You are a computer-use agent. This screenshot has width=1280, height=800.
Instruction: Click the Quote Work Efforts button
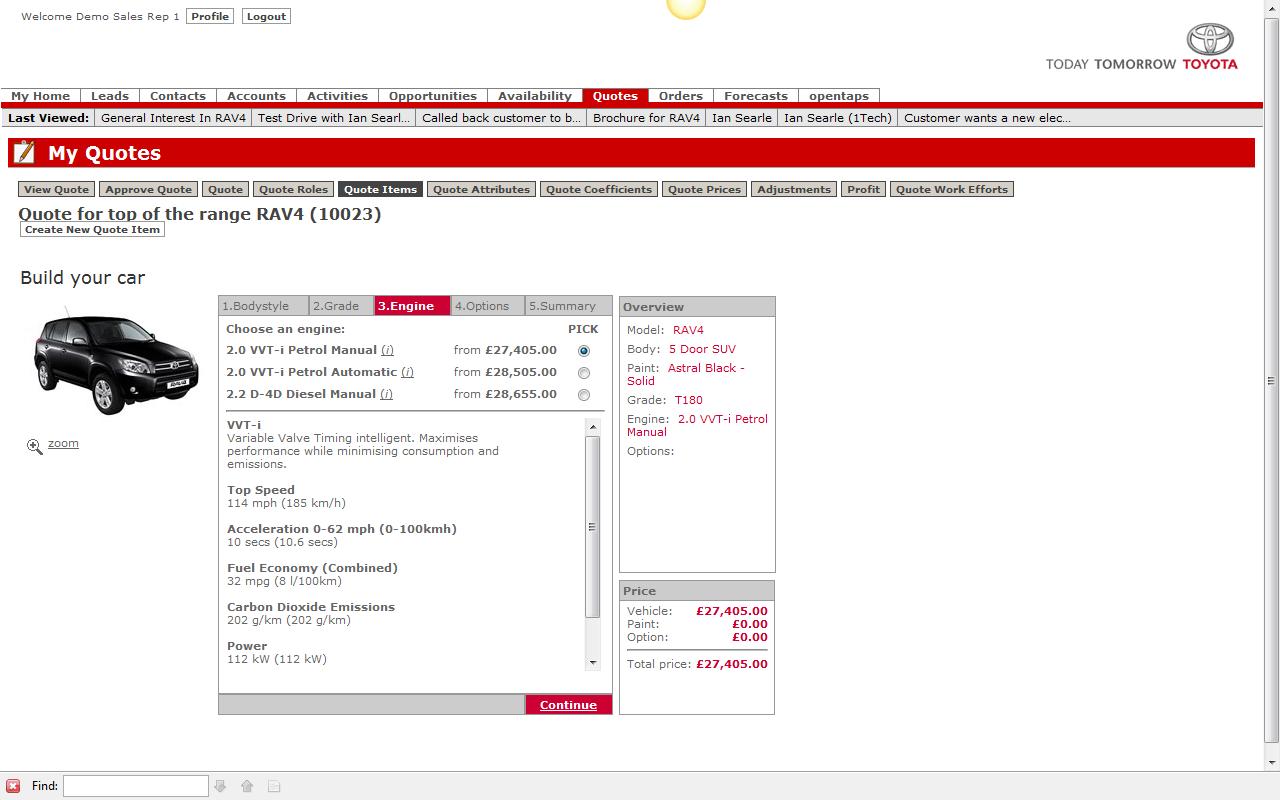[x=952, y=189]
